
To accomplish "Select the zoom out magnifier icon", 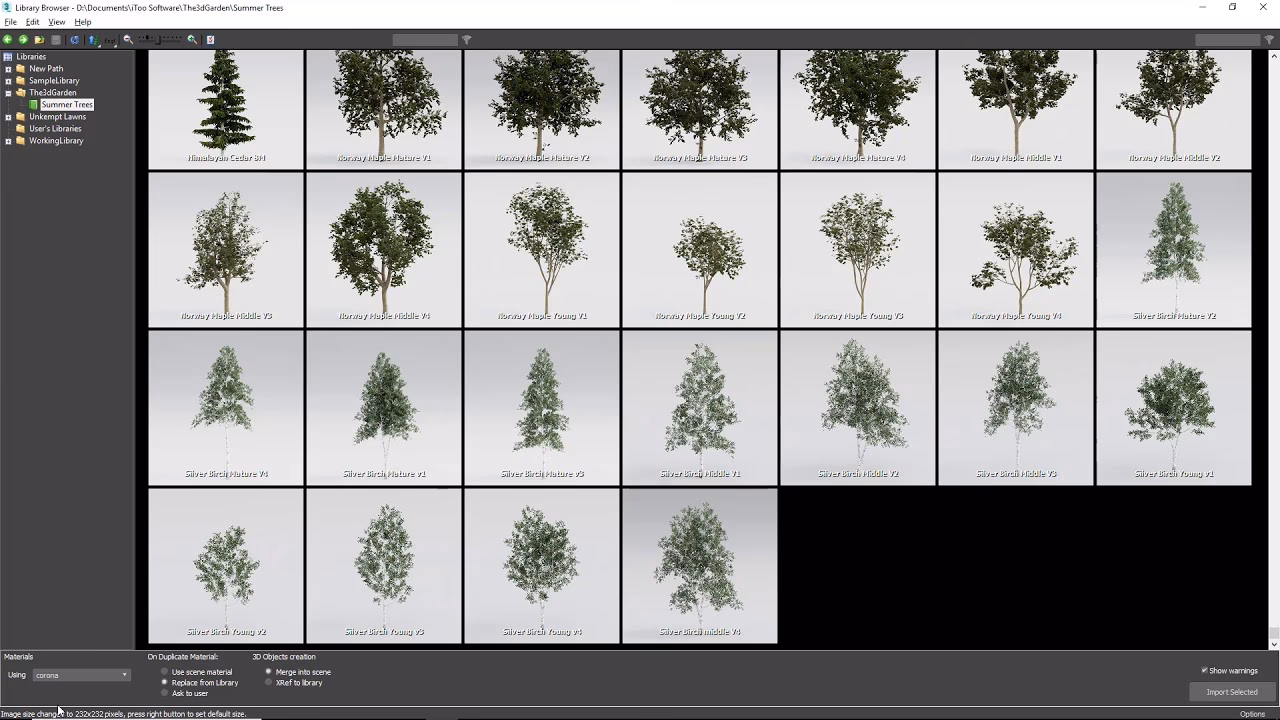I will tap(127, 40).
